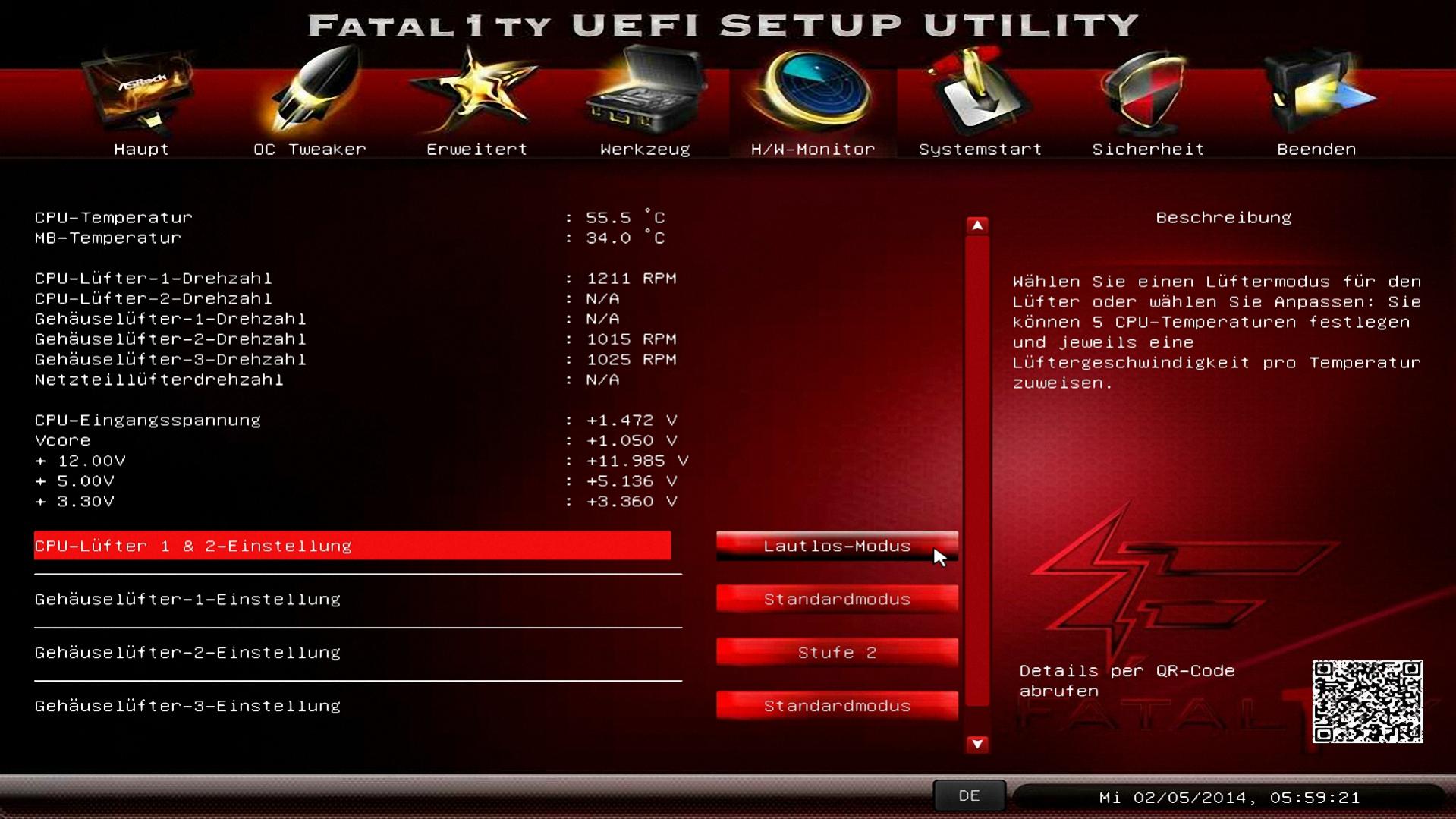Switch to the Erweitert tab label
Image resolution: width=1456 pixels, height=819 pixels.
click(476, 150)
